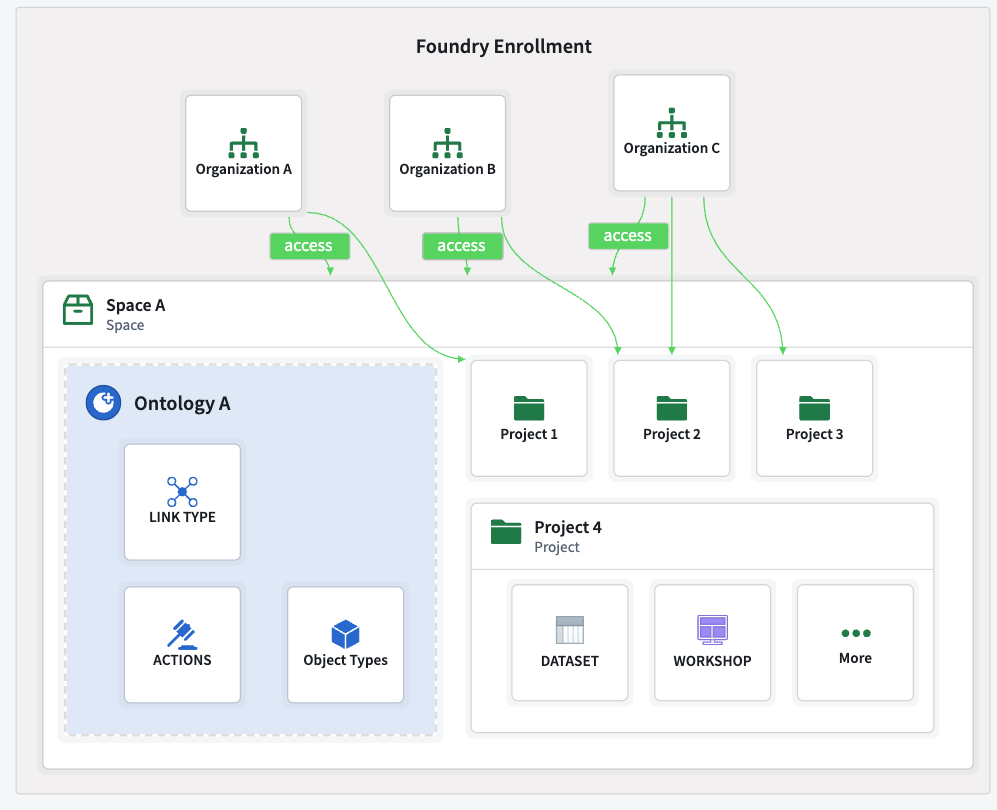The image size is (997, 810).
Task: Click the access badge under Organization A
Action: point(309,245)
